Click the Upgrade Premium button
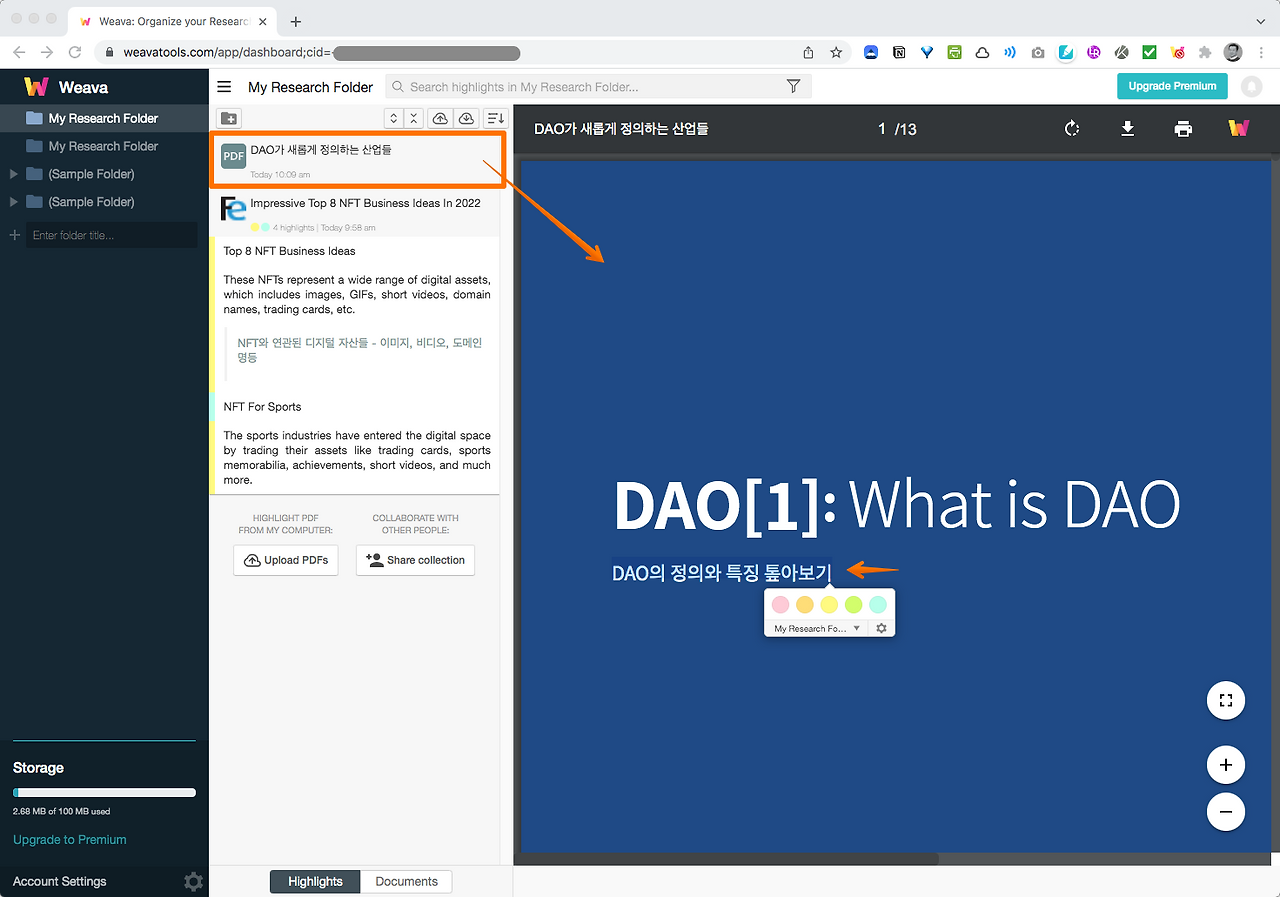 coord(1172,86)
